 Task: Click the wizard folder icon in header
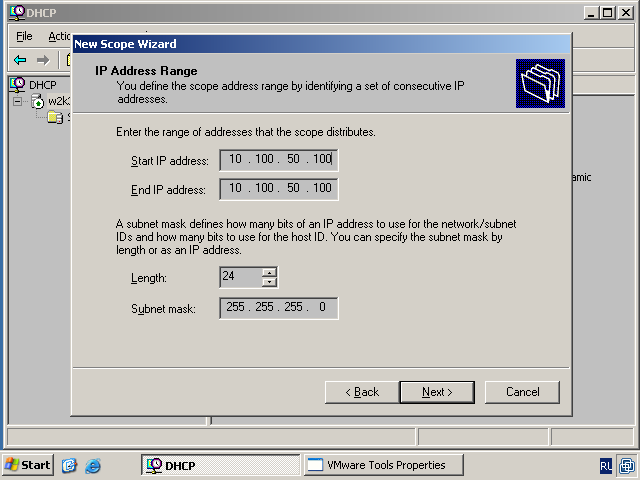click(x=540, y=83)
